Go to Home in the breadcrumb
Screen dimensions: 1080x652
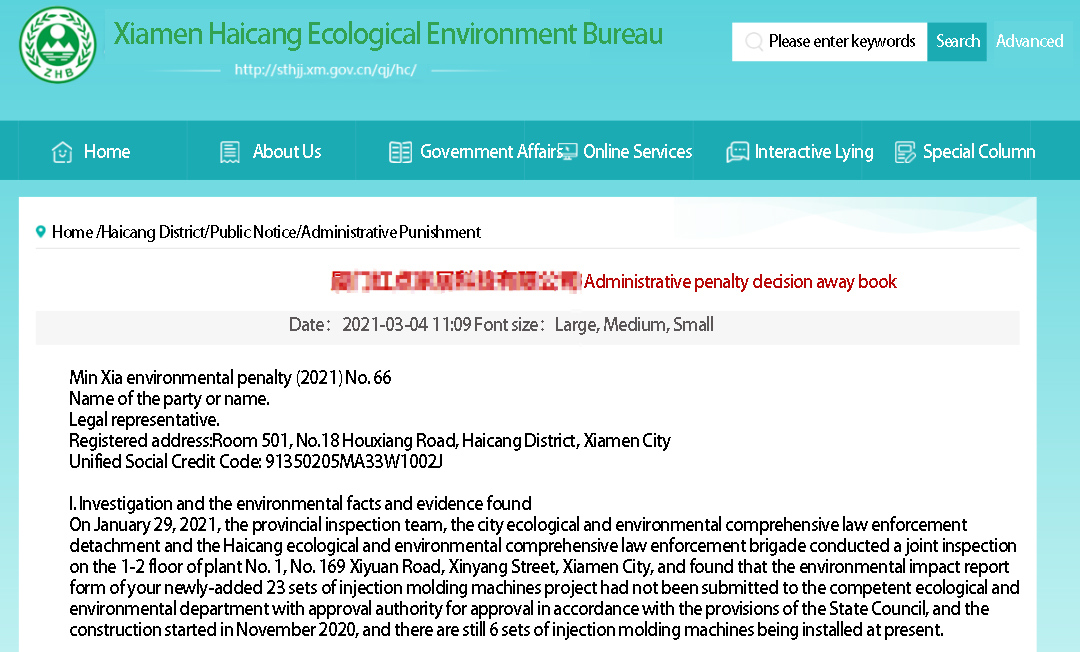pyautogui.click(x=72, y=232)
